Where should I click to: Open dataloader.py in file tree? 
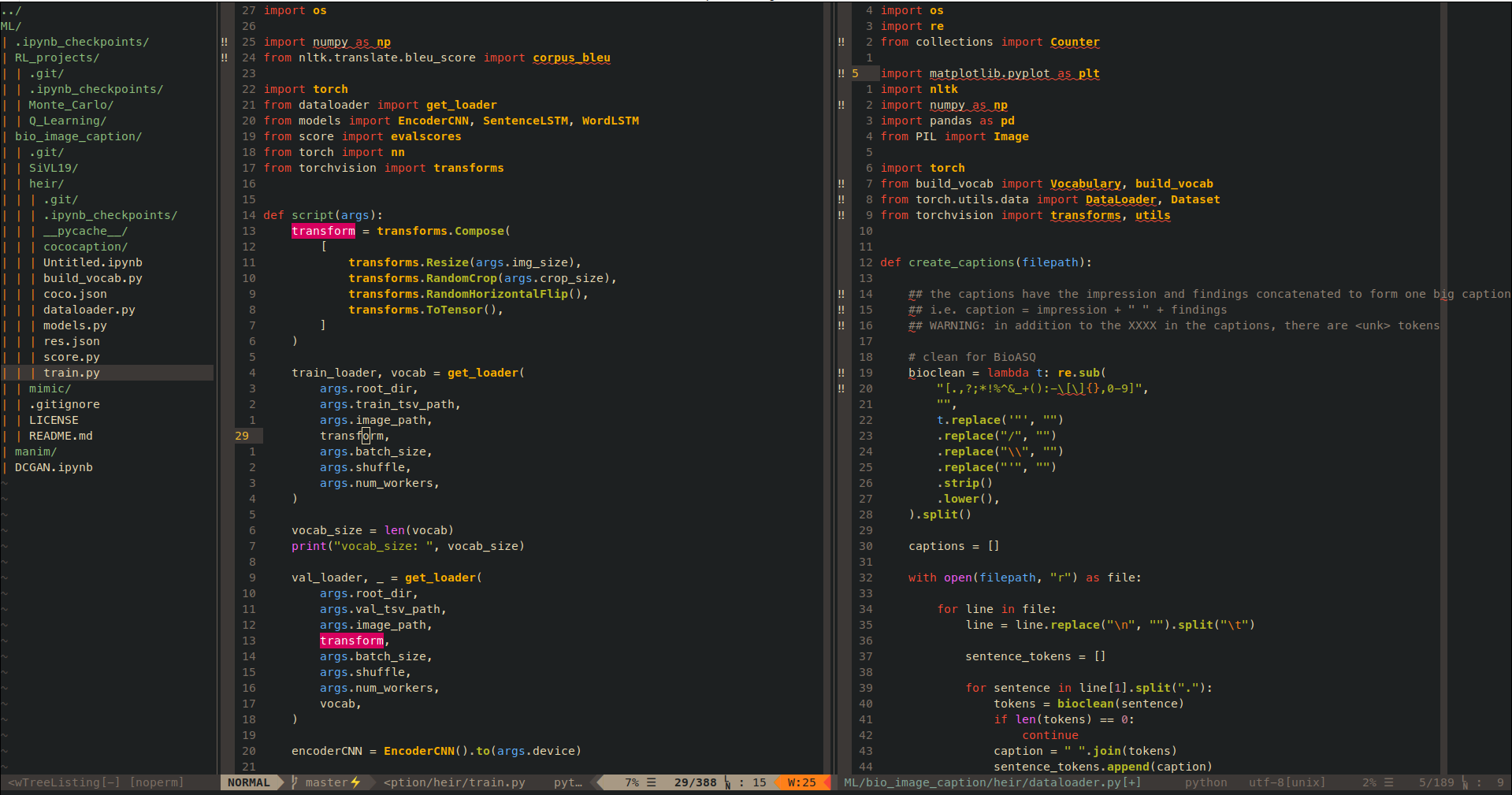pos(89,310)
